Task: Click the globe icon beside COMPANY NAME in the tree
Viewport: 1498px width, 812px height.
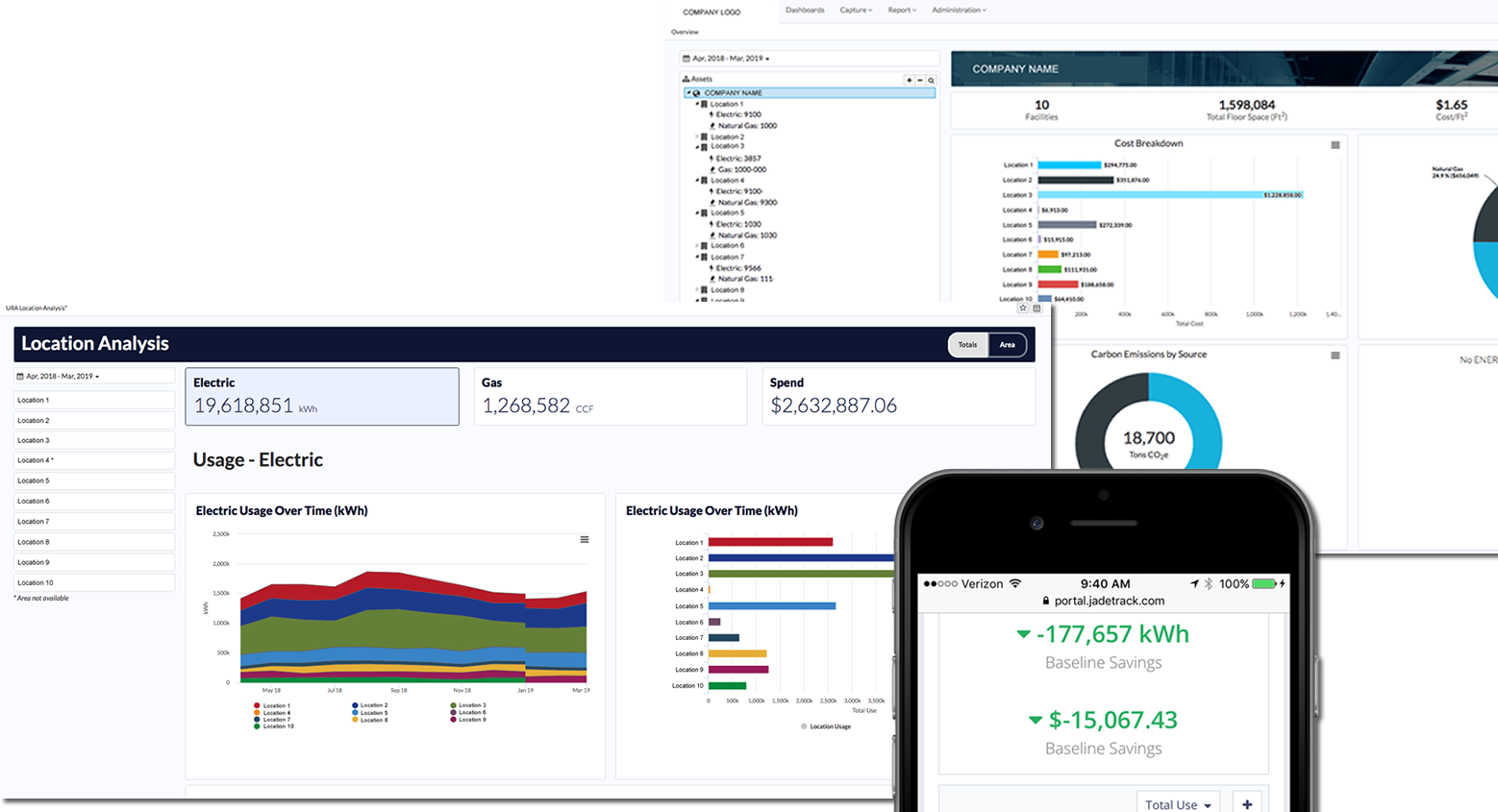Action: 697,93
